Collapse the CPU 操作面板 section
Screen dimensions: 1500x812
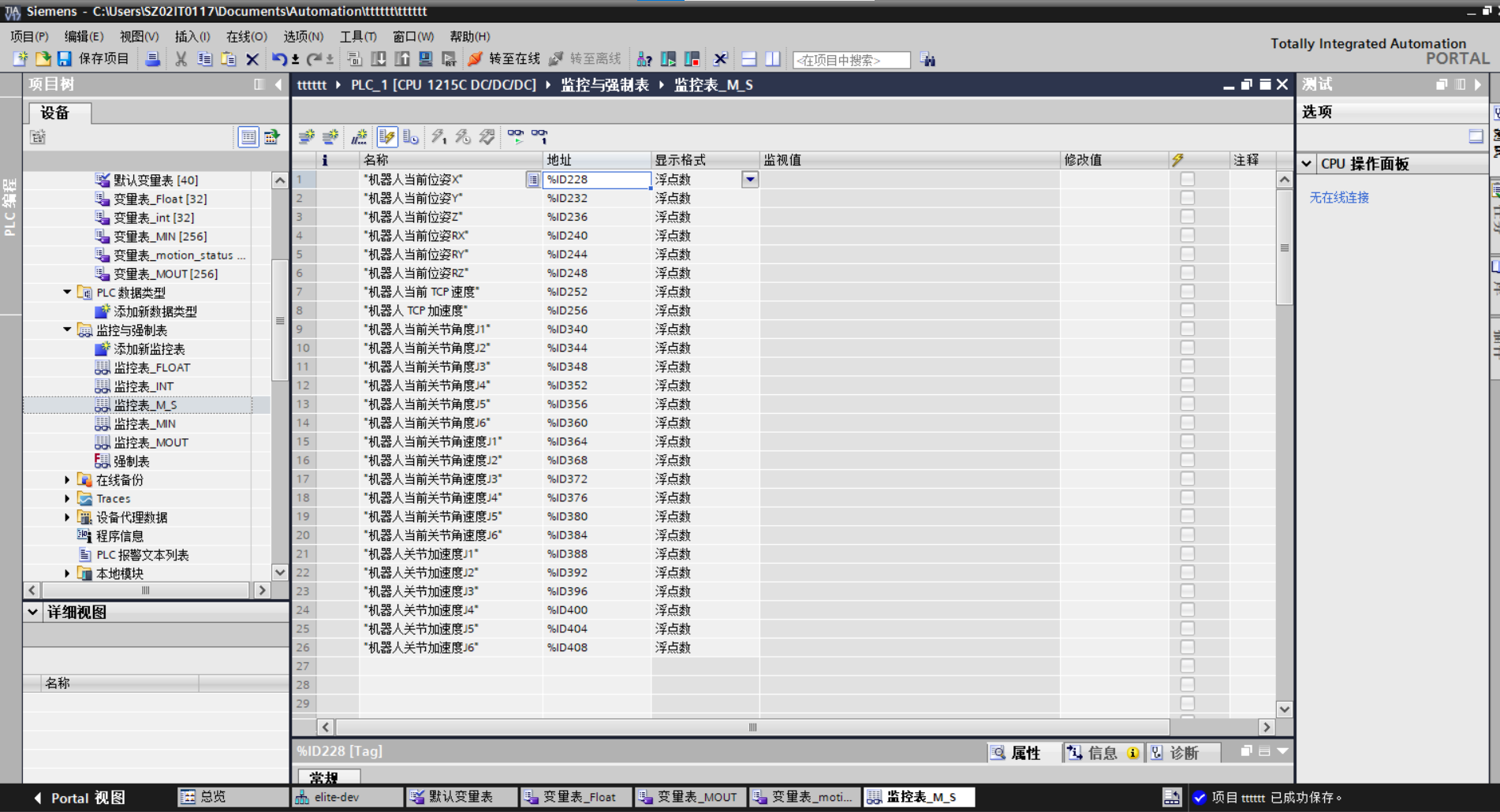pos(1307,163)
